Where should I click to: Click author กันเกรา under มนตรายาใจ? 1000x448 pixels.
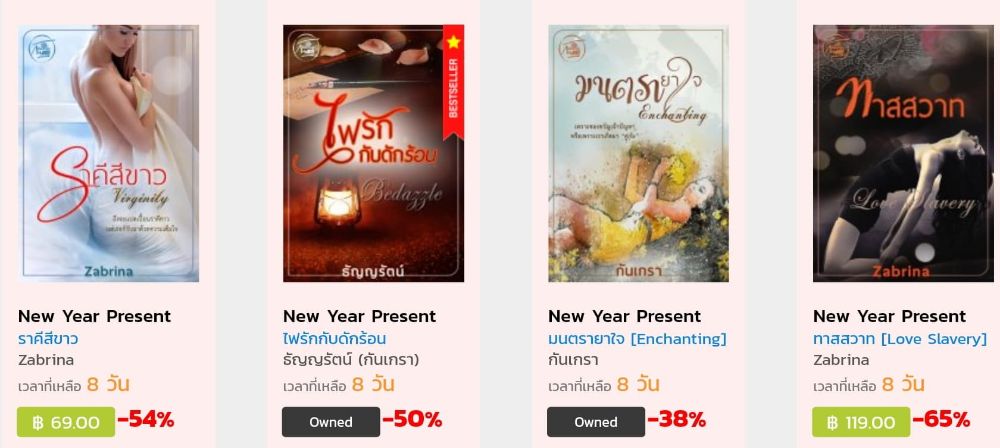pyautogui.click(x=573, y=360)
